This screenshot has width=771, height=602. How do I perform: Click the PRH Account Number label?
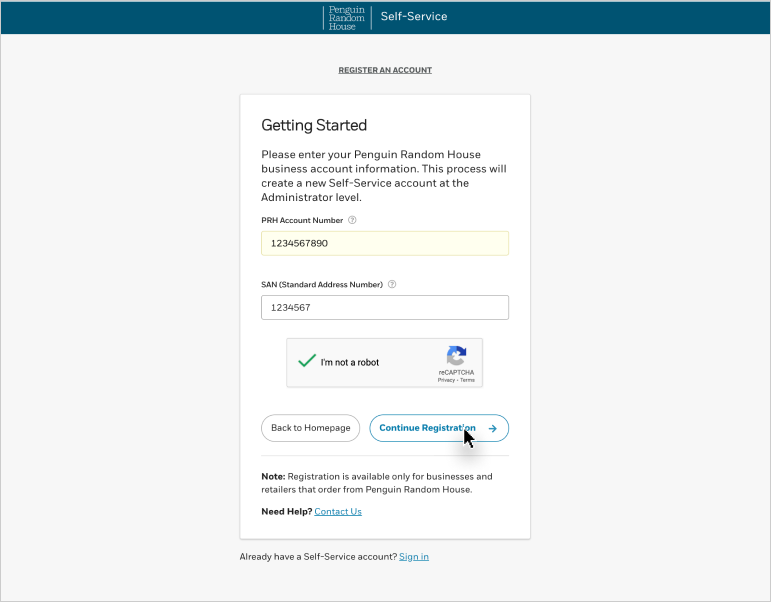302,220
